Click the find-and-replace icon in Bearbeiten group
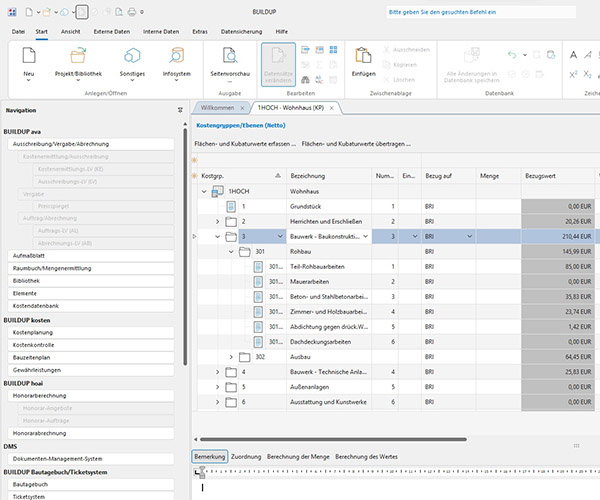600x500 pixels. tap(319, 80)
